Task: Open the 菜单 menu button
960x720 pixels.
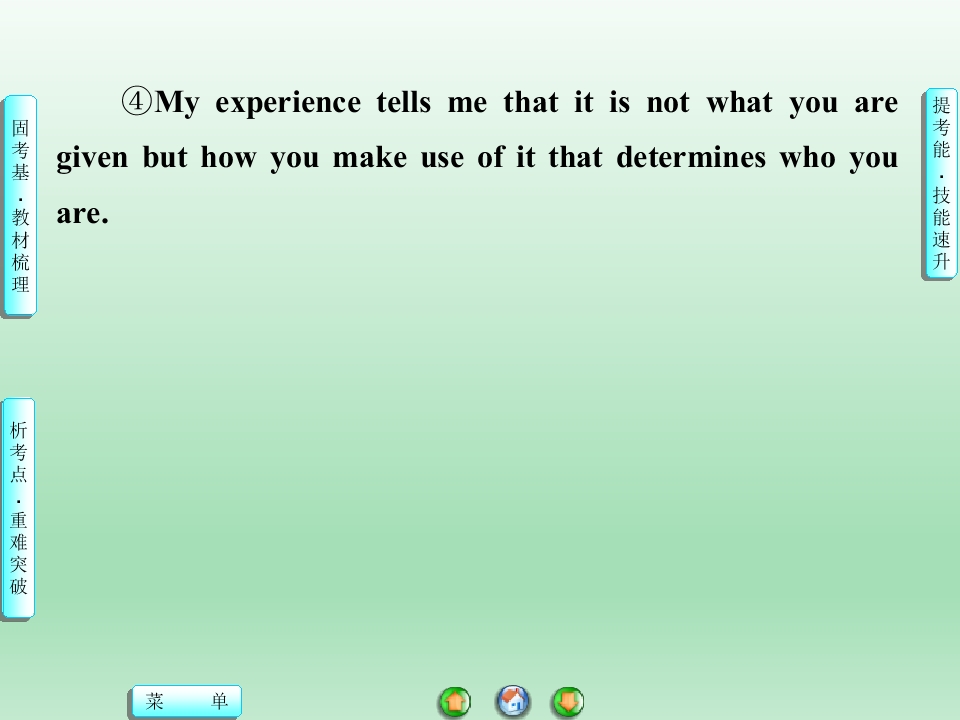Action: 187,701
